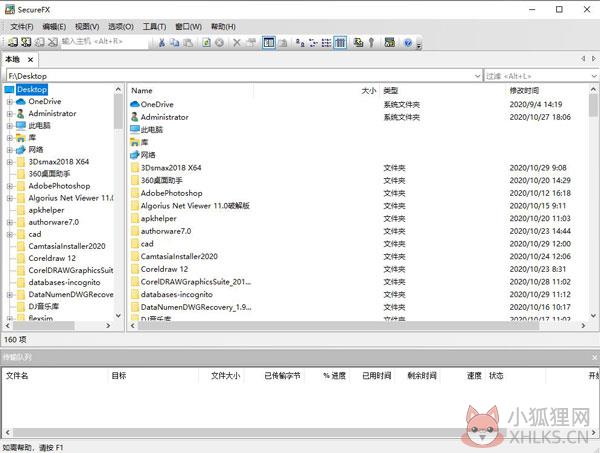Switch to List view
The height and width of the screenshot is (453, 600).
click(x=326, y=42)
